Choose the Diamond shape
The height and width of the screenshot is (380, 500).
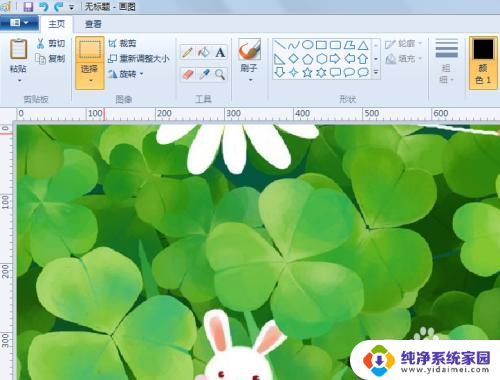click(293, 59)
